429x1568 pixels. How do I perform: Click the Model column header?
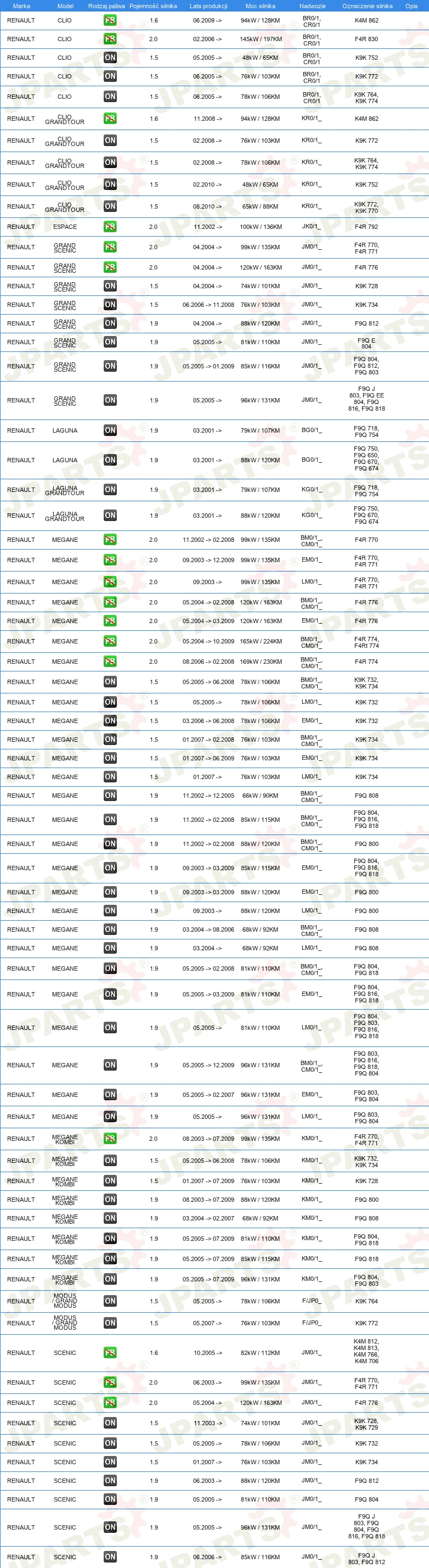pos(65,6)
